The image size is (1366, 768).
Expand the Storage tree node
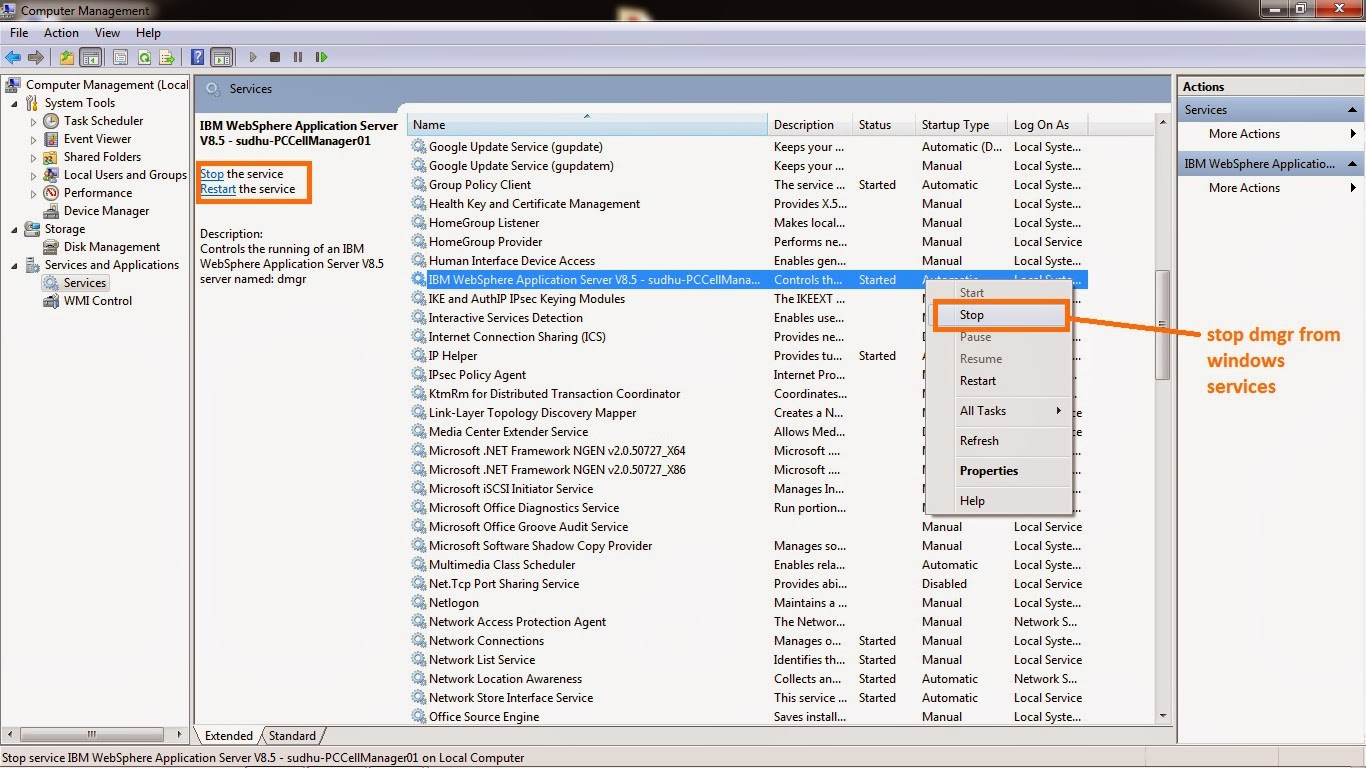click(13, 229)
